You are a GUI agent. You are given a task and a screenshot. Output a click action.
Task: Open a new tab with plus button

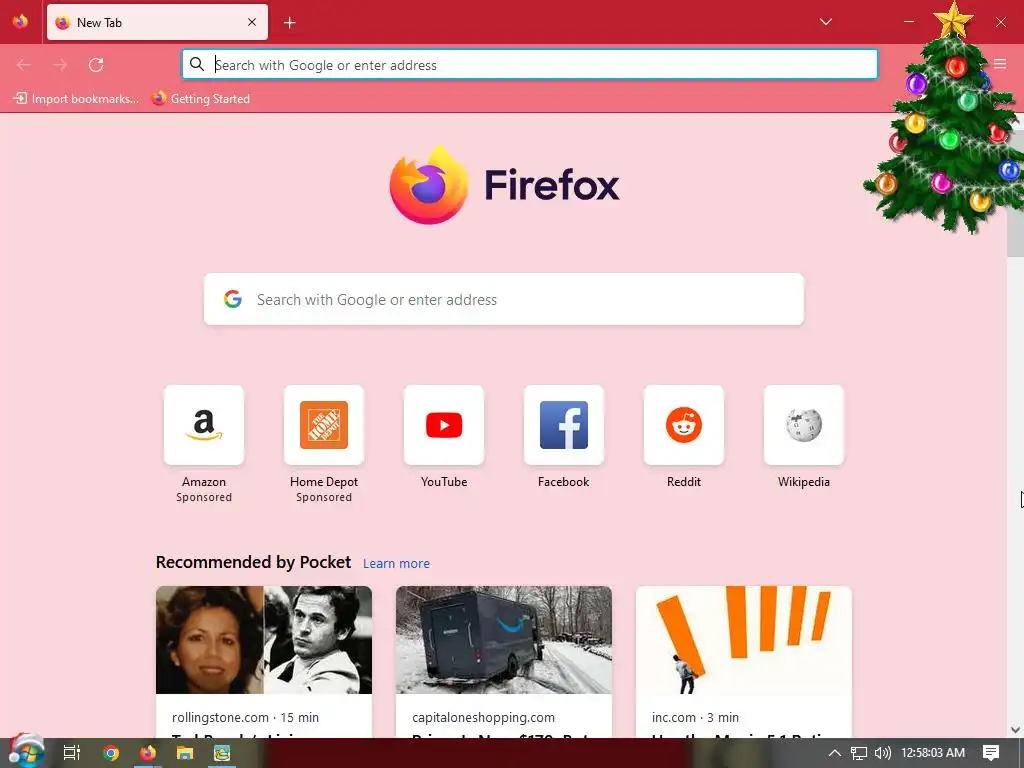(290, 23)
